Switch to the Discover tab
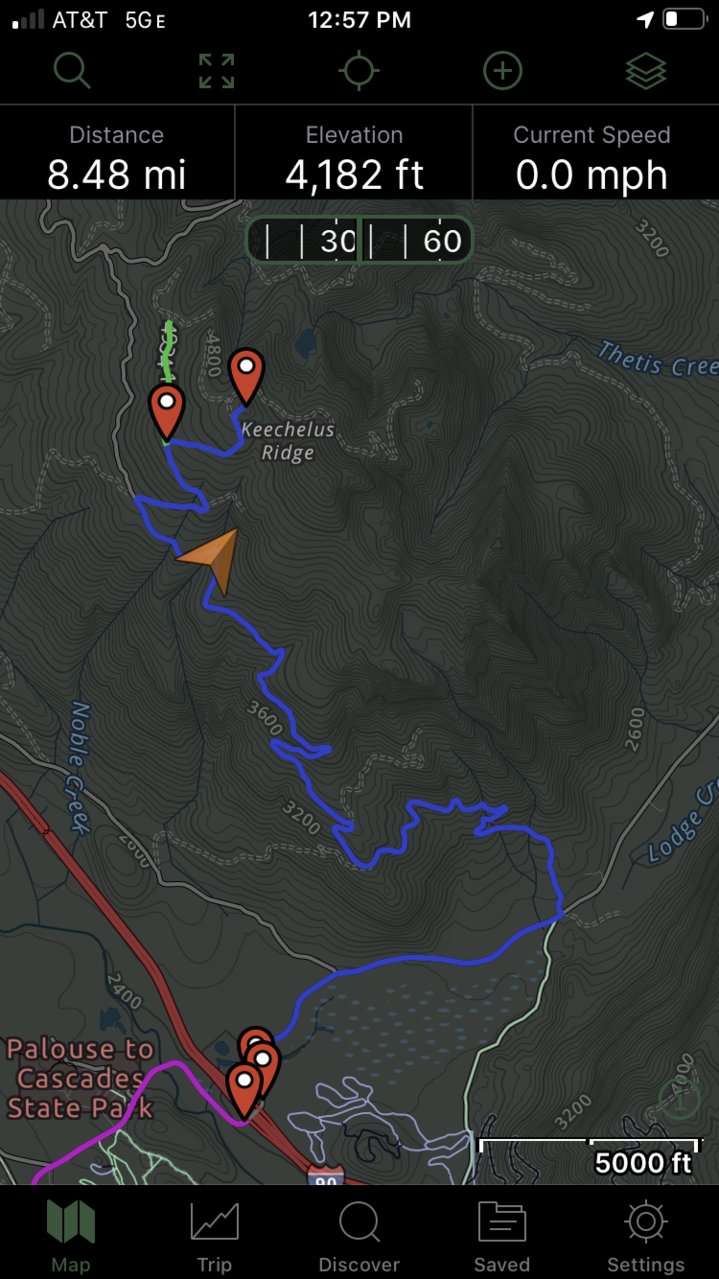The width and height of the screenshot is (719, 1279). click(358, 1236)
